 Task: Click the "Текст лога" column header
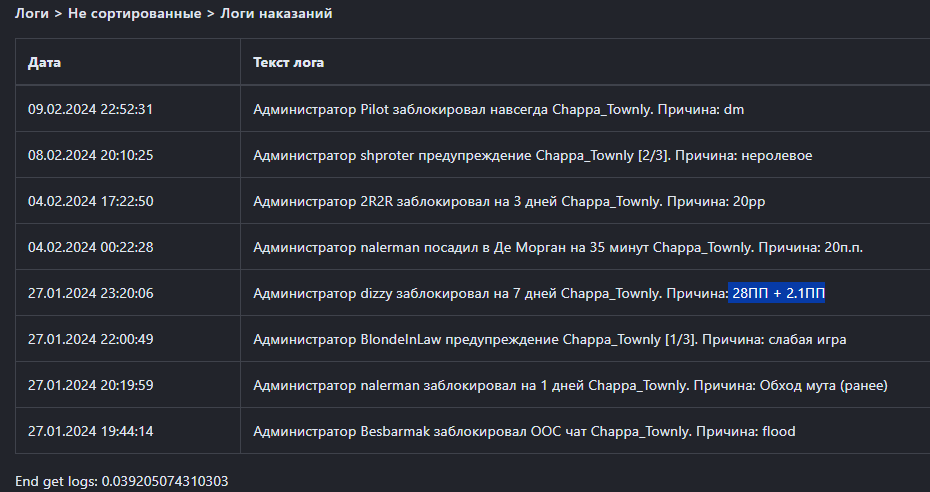pos(288,62)
